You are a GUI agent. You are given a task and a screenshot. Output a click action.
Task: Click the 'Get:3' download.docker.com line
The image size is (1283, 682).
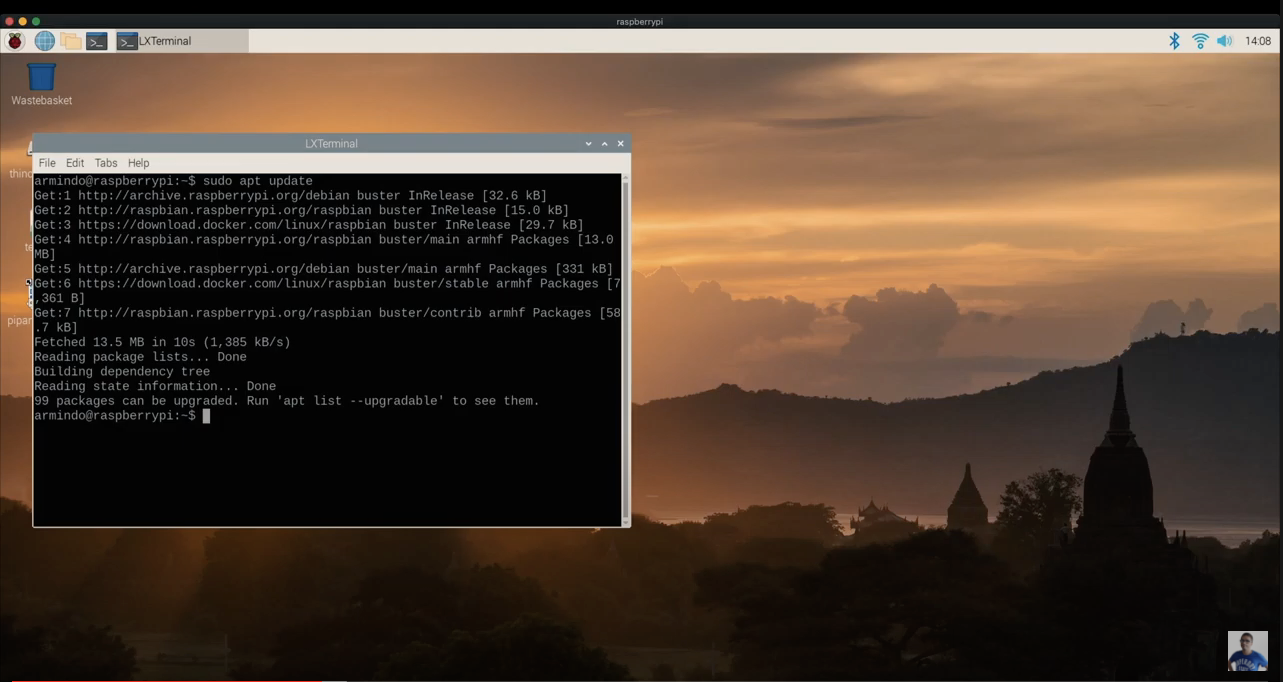[x=309, y=225]
